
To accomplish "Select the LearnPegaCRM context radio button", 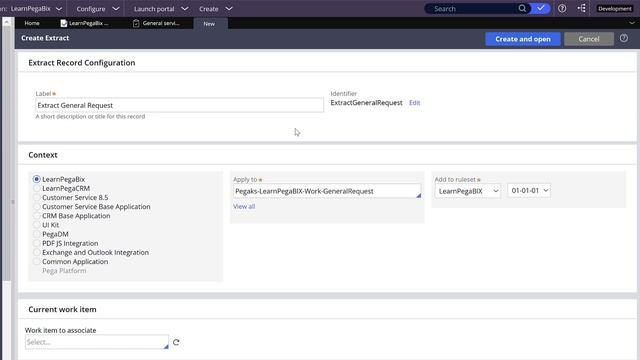I will 36,188.
